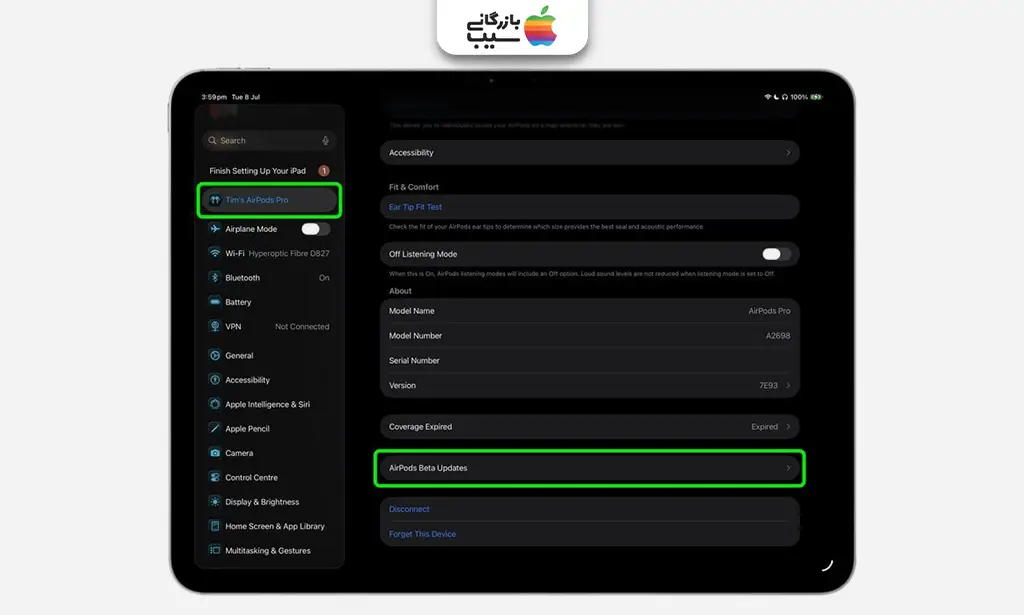The width and height of the screenshot is (1024, 615).
Task: Click the magnifier icon in search field
Action: tap(212, 140)
